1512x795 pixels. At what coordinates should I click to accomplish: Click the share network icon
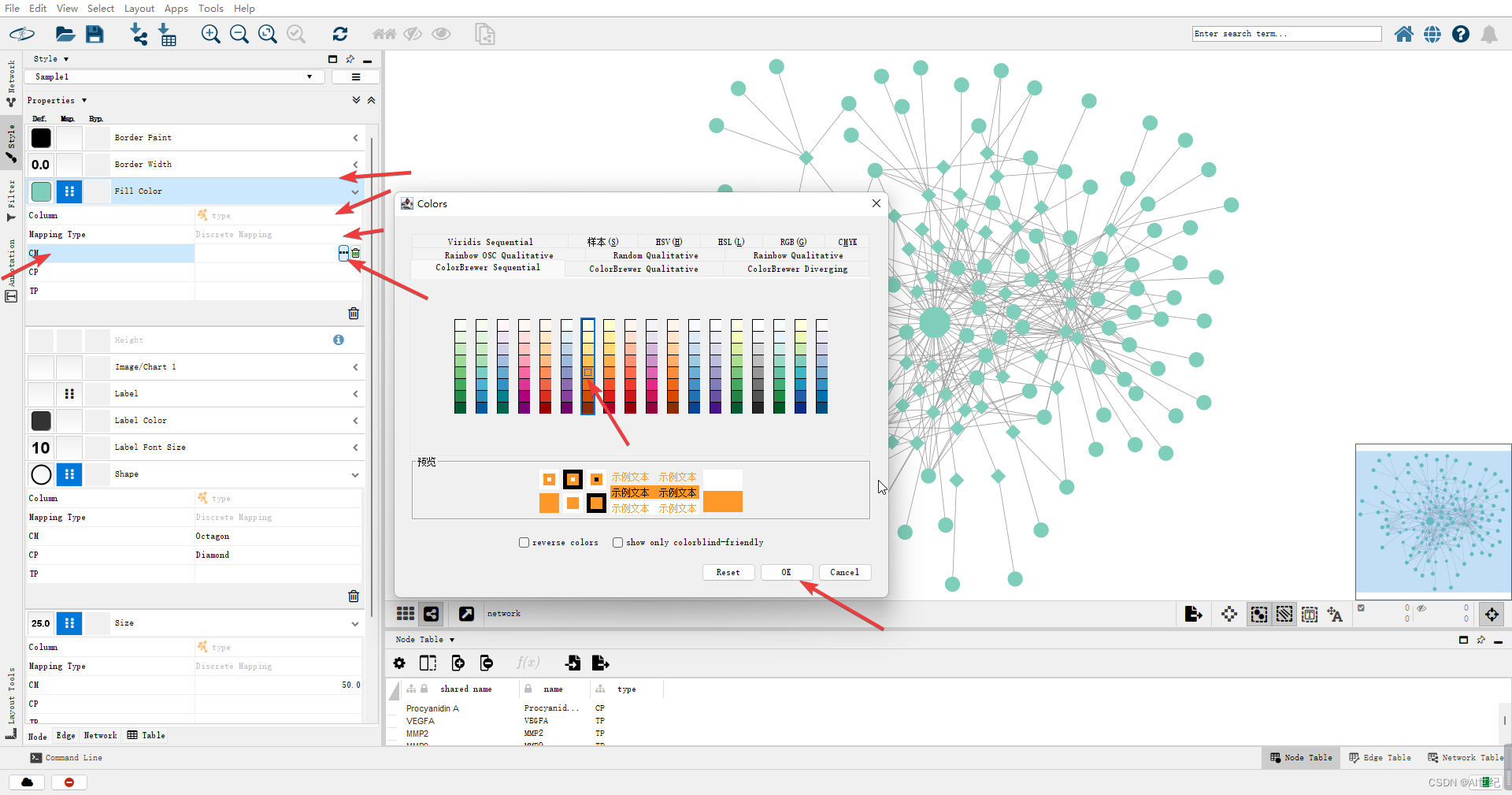click(x=432, y=614)
